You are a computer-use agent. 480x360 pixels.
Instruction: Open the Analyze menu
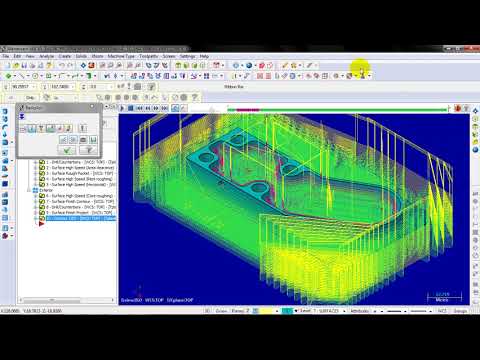coord(47,56)
